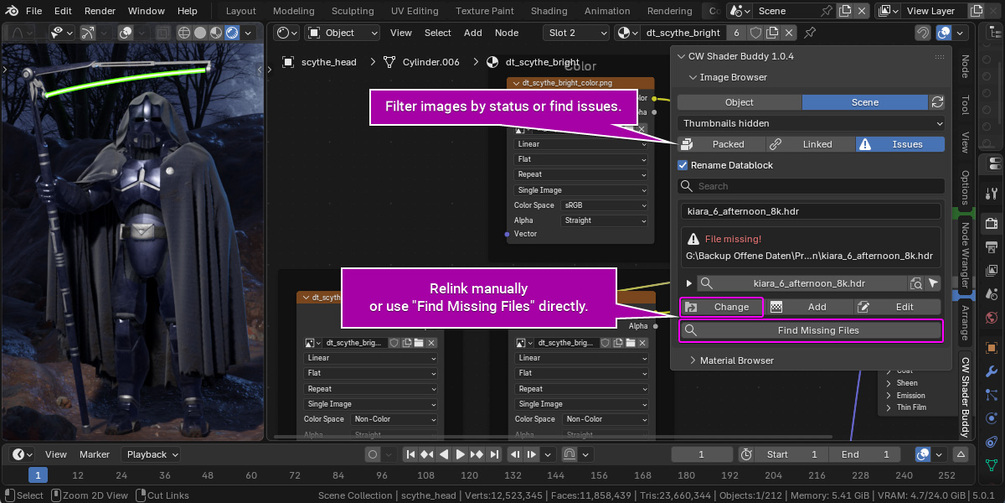Select wireframe viewport shading

pyautogui.click(x=184, y=33)
